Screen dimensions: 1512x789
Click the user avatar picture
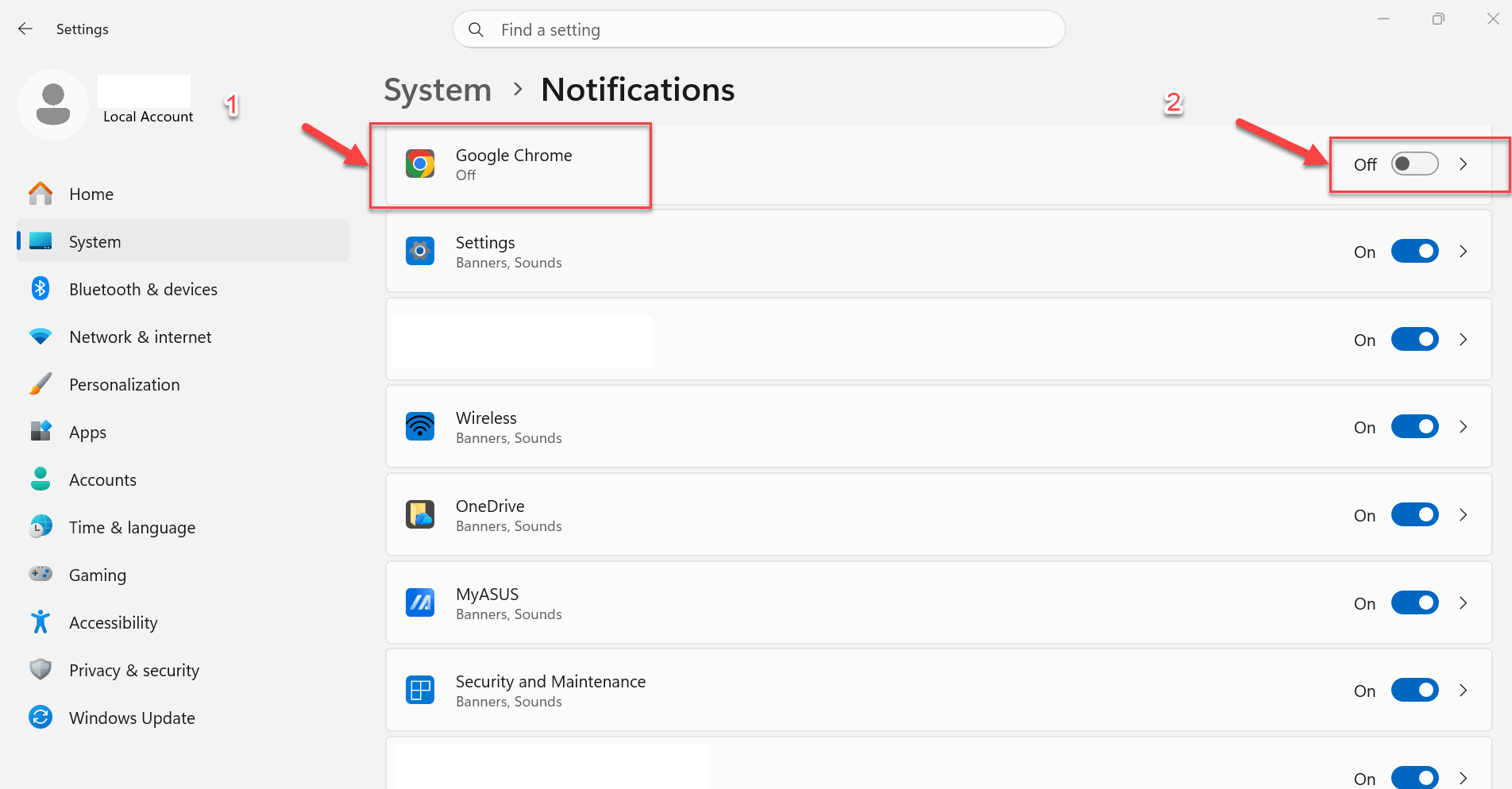[53, 105]
